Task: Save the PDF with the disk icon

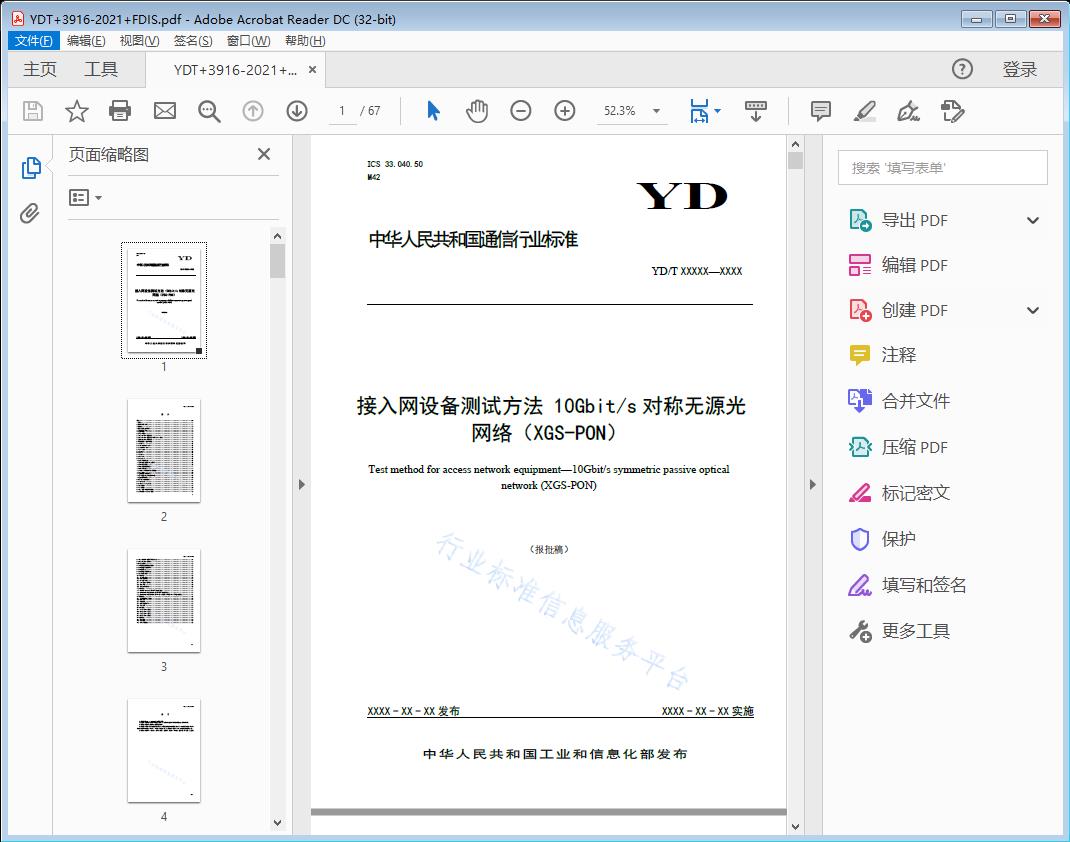Action: 31,111
